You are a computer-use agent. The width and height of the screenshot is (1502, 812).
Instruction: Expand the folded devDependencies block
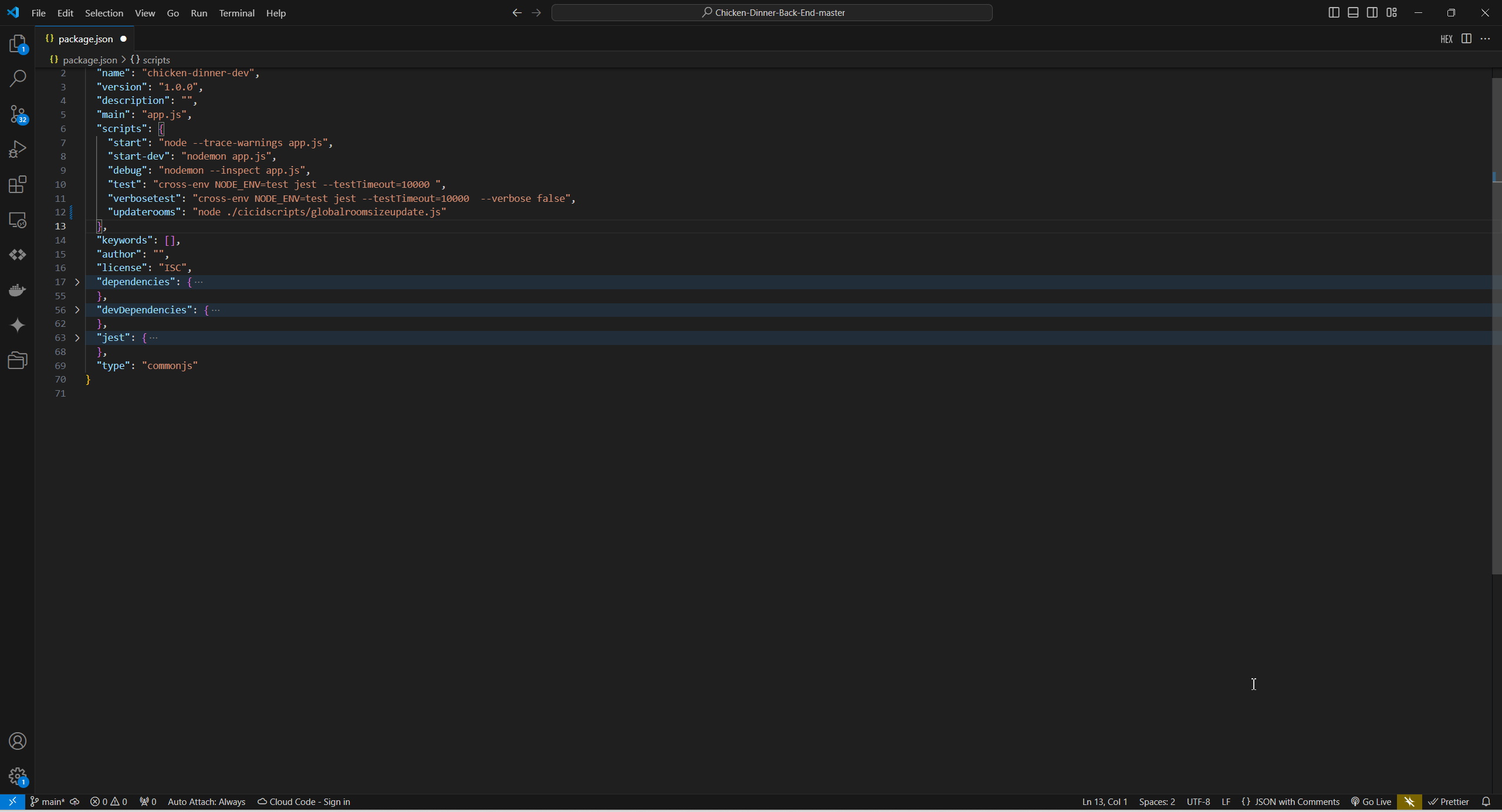point(77,310)
